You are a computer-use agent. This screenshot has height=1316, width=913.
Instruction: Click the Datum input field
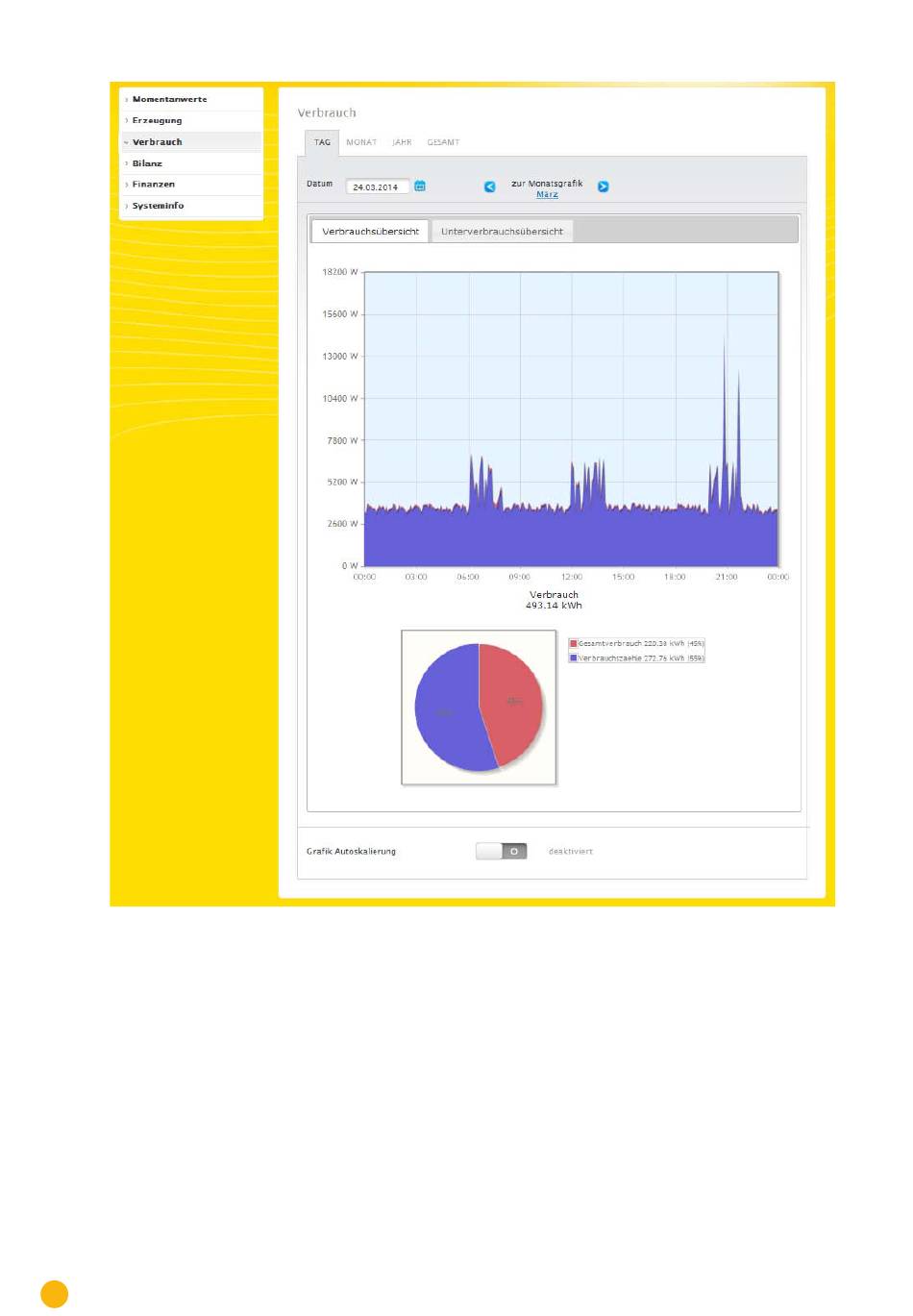point(377,187)
